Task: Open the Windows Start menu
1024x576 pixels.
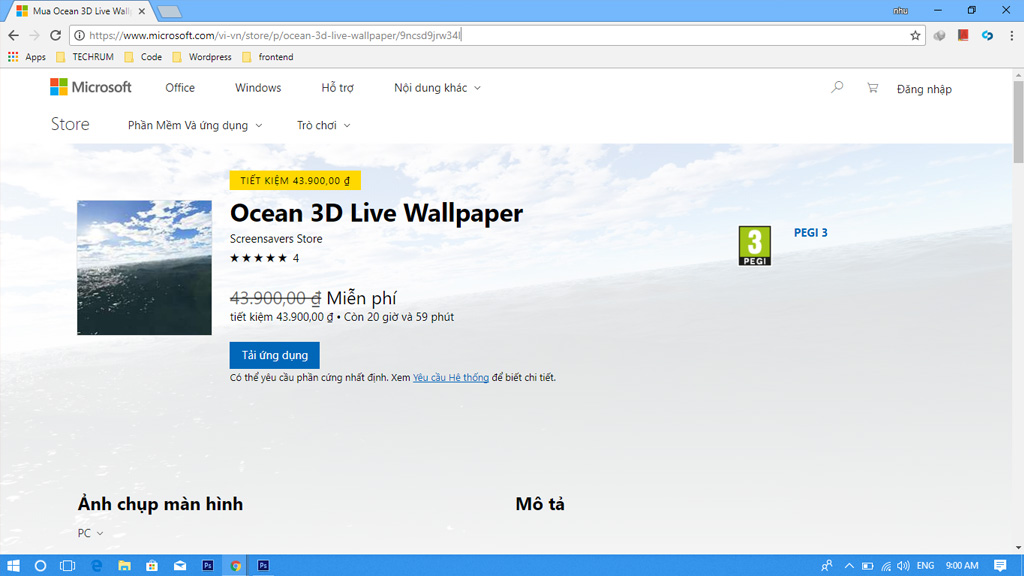Action: click(13, 566)
